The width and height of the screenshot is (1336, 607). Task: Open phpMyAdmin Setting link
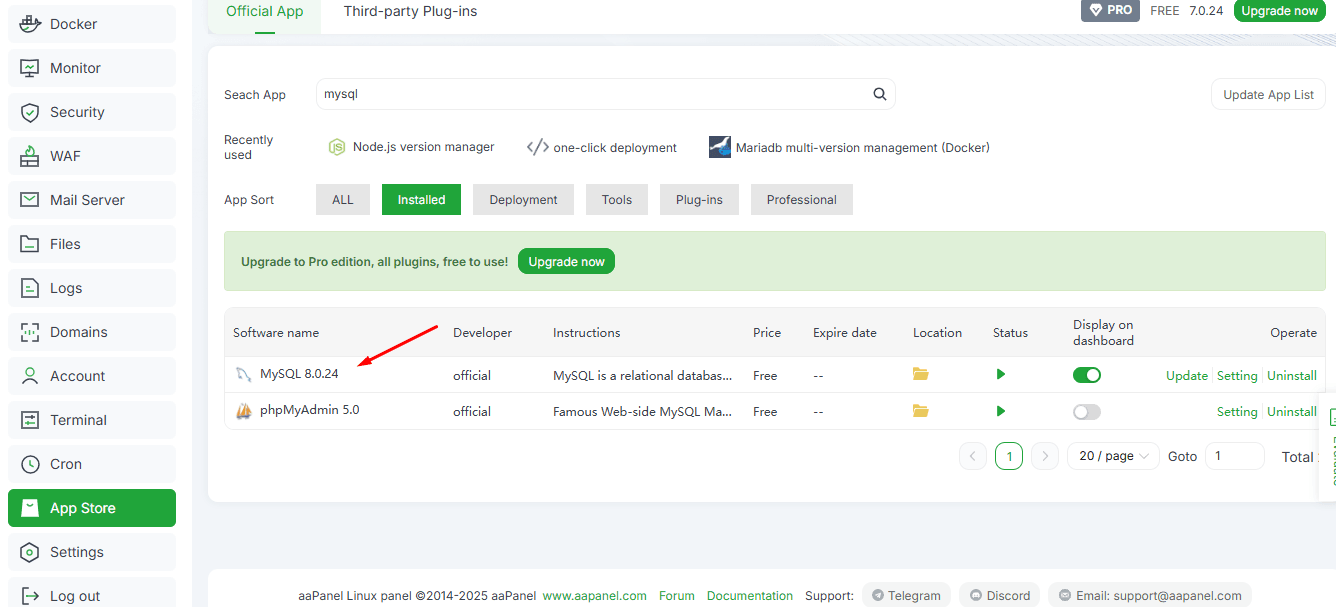point(1236,412)
